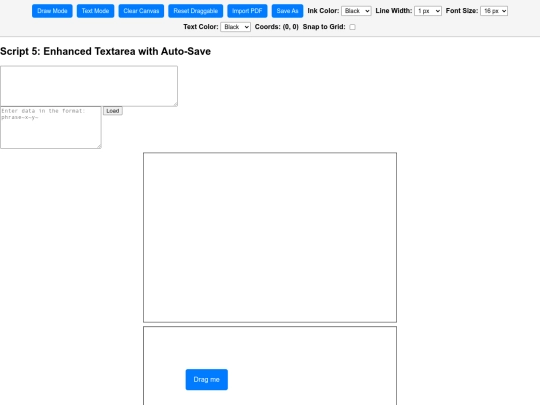Screen dimensions: 540x405
Task: Enable Snap to Grid checkbox
Action: pos(352,27)
